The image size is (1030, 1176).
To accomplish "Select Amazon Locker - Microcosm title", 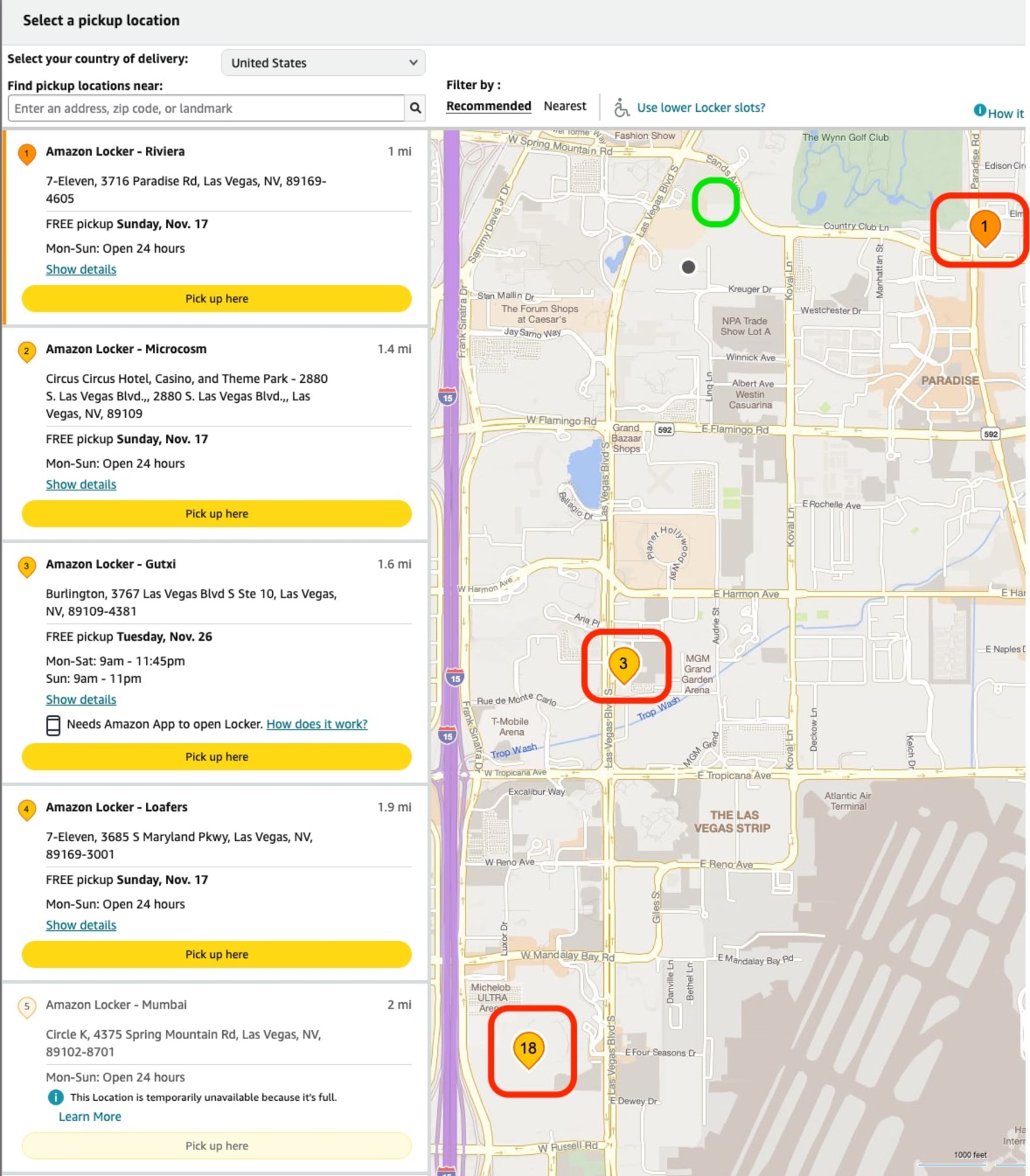I will 126,349.
